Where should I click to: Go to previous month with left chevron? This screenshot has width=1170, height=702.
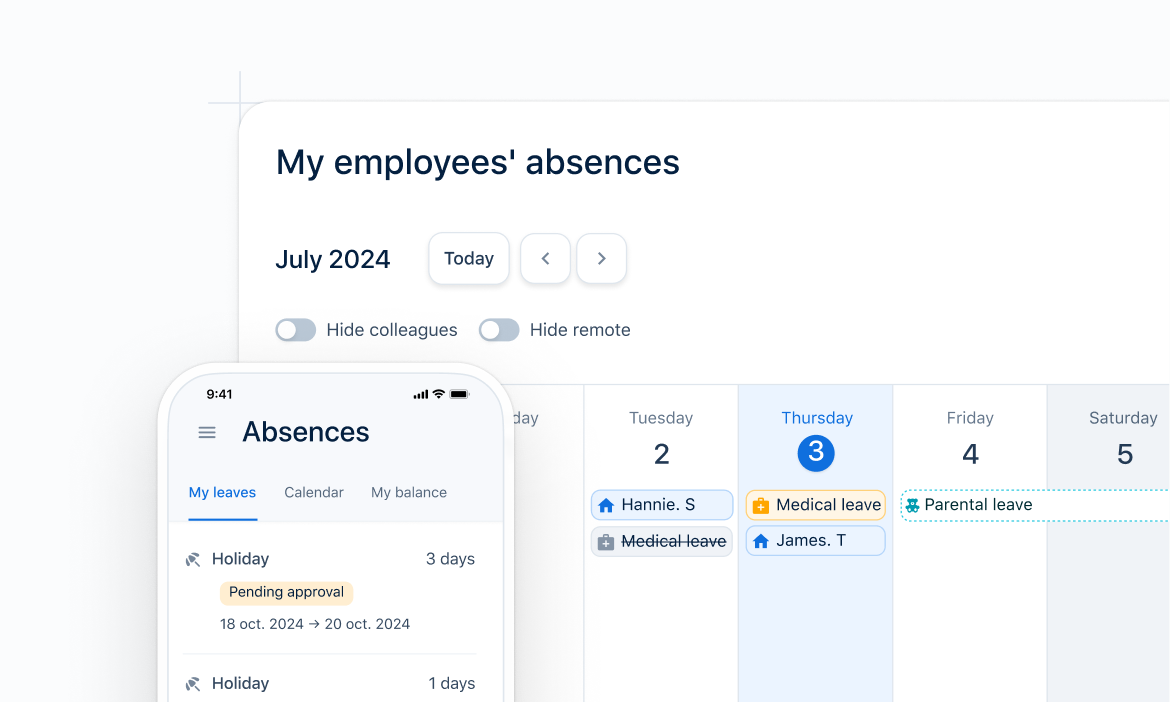(545, 259)
